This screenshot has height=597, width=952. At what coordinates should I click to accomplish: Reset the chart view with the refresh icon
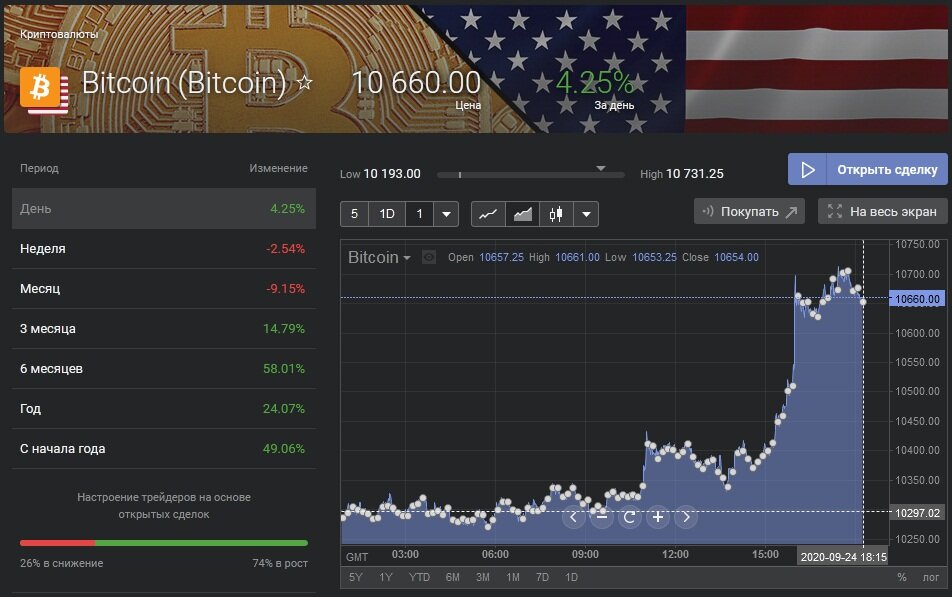point(629,517)
